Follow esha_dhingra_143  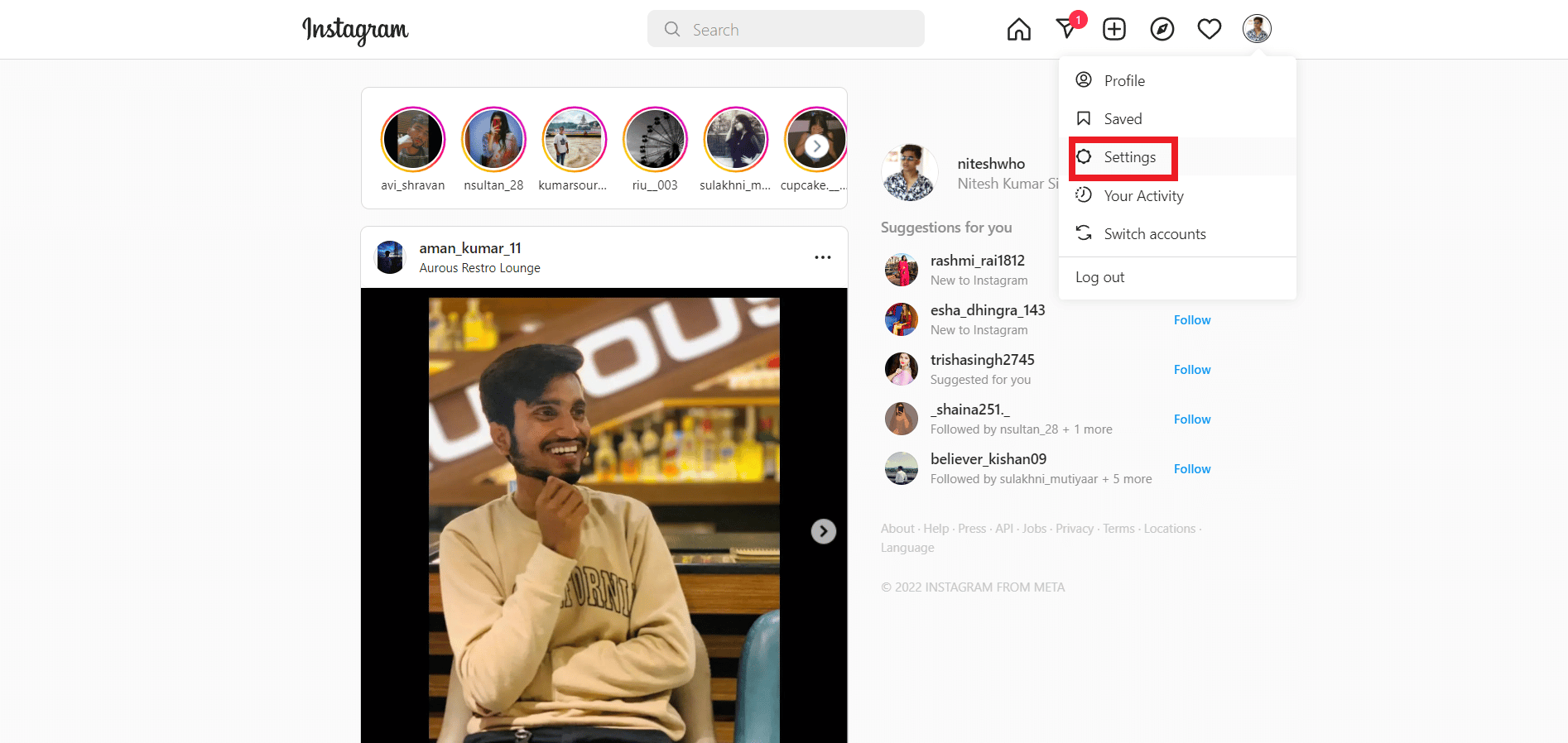1192,320
